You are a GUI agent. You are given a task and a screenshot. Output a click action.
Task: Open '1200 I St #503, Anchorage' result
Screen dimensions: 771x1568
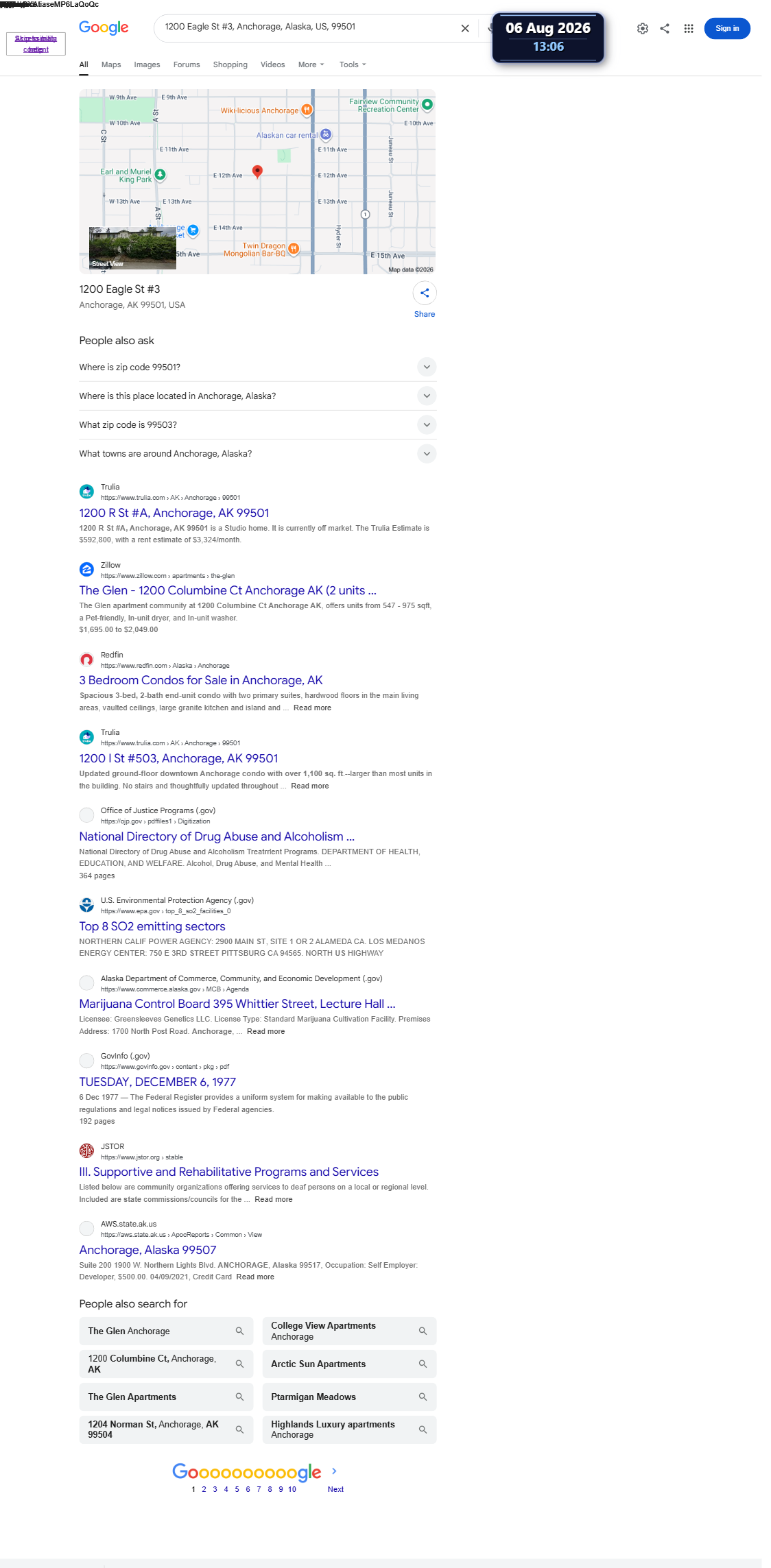pyautogui.click(x=178, y=758)
